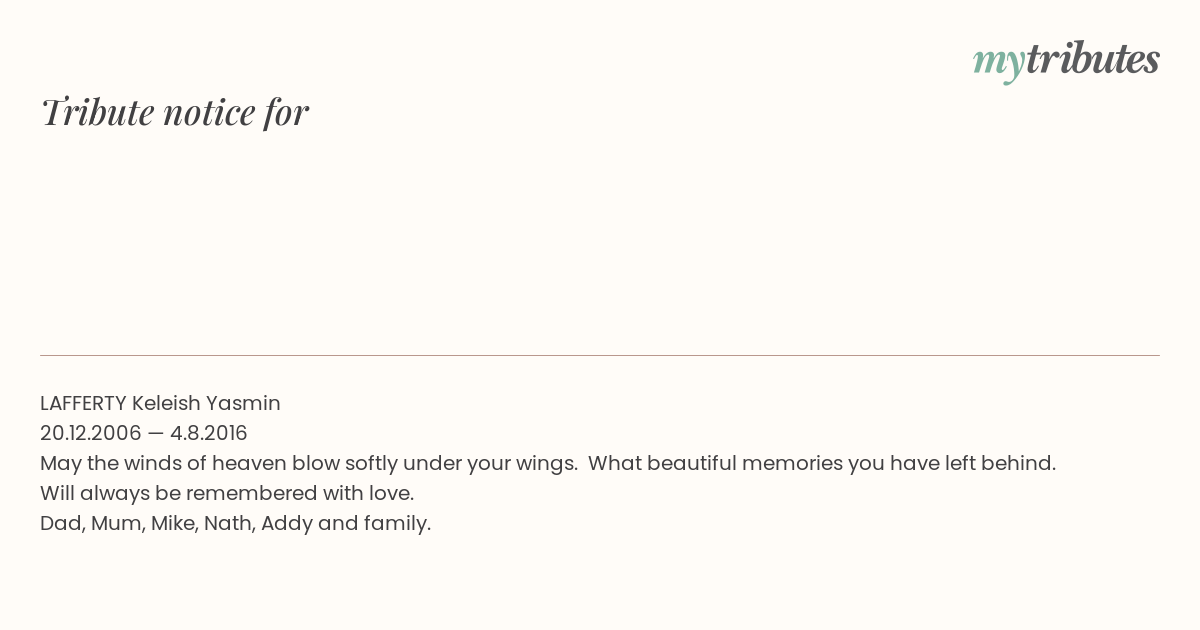The image size is (1200, 630).
Task: Click the surname LAFFERTY
Action: click(83, 404)
